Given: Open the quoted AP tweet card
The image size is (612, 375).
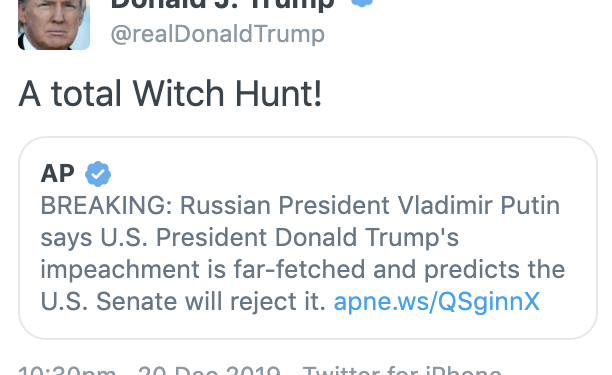Looking at the screenshot, I should tap(308, 238).
